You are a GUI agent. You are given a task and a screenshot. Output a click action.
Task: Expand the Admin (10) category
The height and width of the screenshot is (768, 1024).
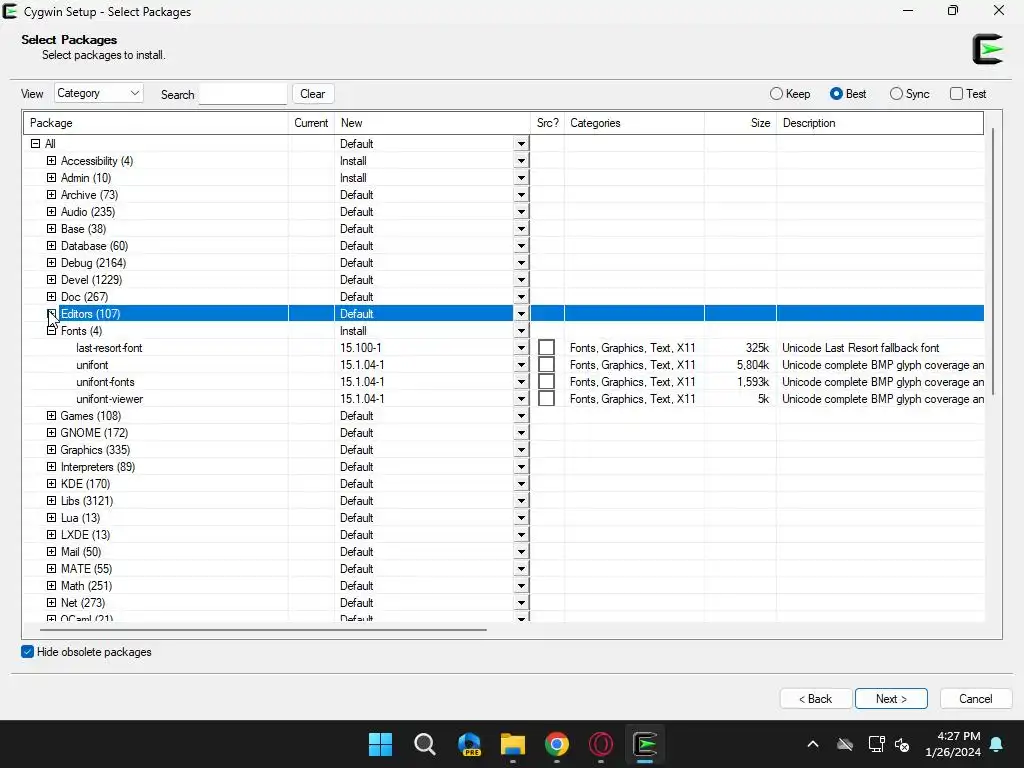pyautogui.click(x=52, y=178)
